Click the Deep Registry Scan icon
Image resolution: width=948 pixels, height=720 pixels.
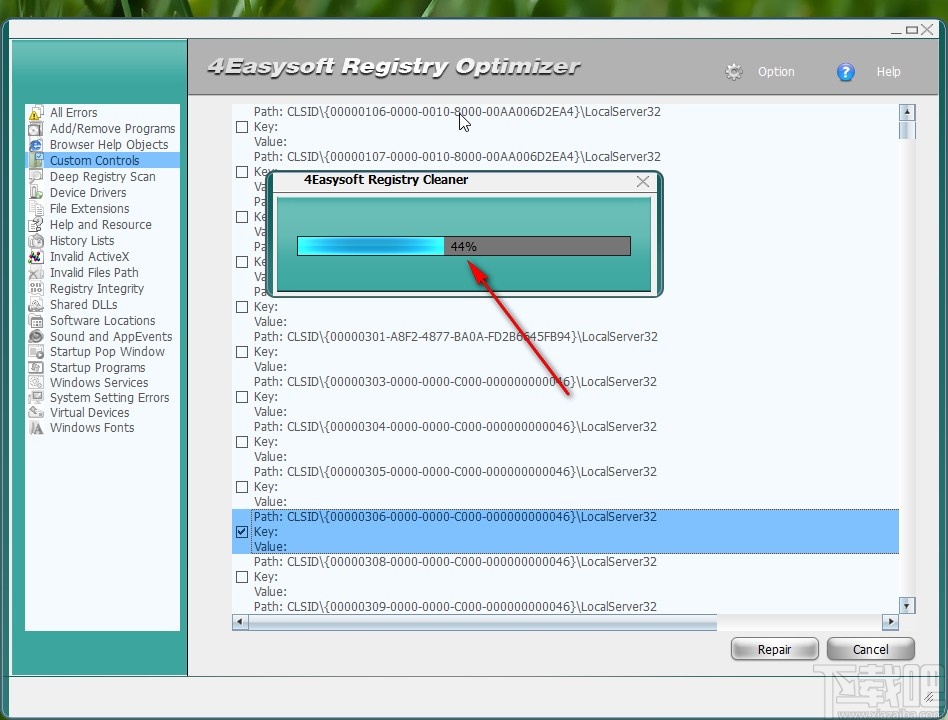coord(36,177)
